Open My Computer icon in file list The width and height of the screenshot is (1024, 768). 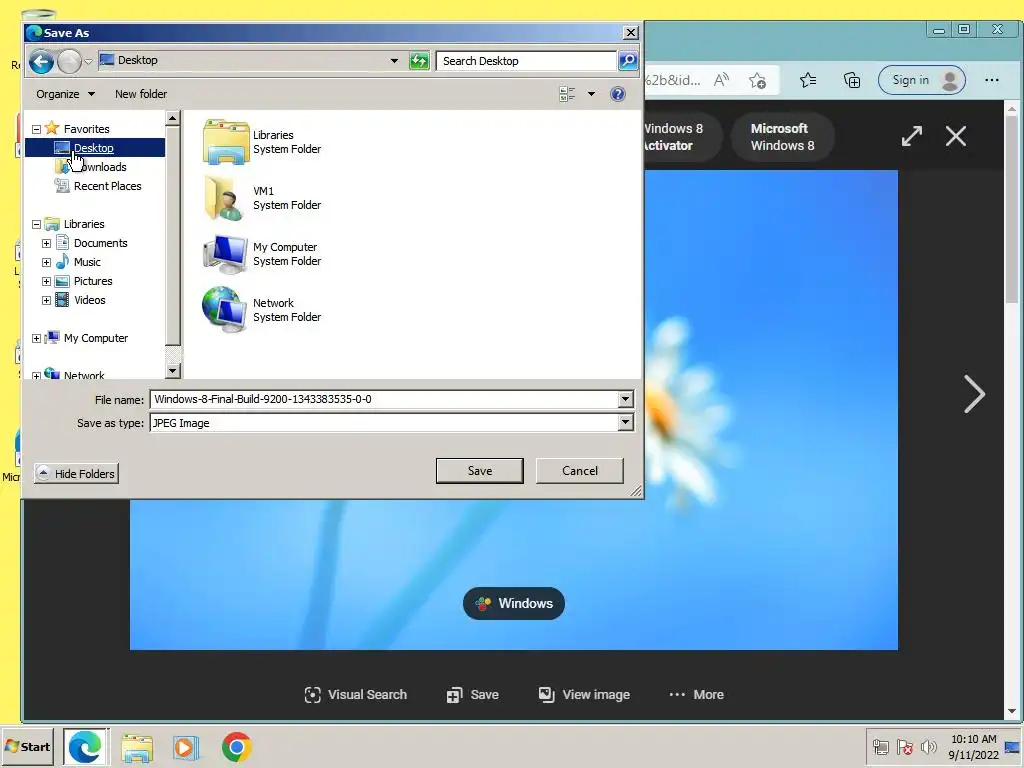(x=225, y=254)
